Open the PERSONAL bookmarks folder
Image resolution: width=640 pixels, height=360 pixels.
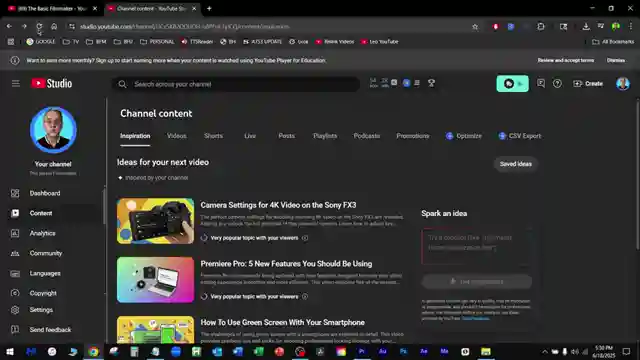[x=157, y=42]
